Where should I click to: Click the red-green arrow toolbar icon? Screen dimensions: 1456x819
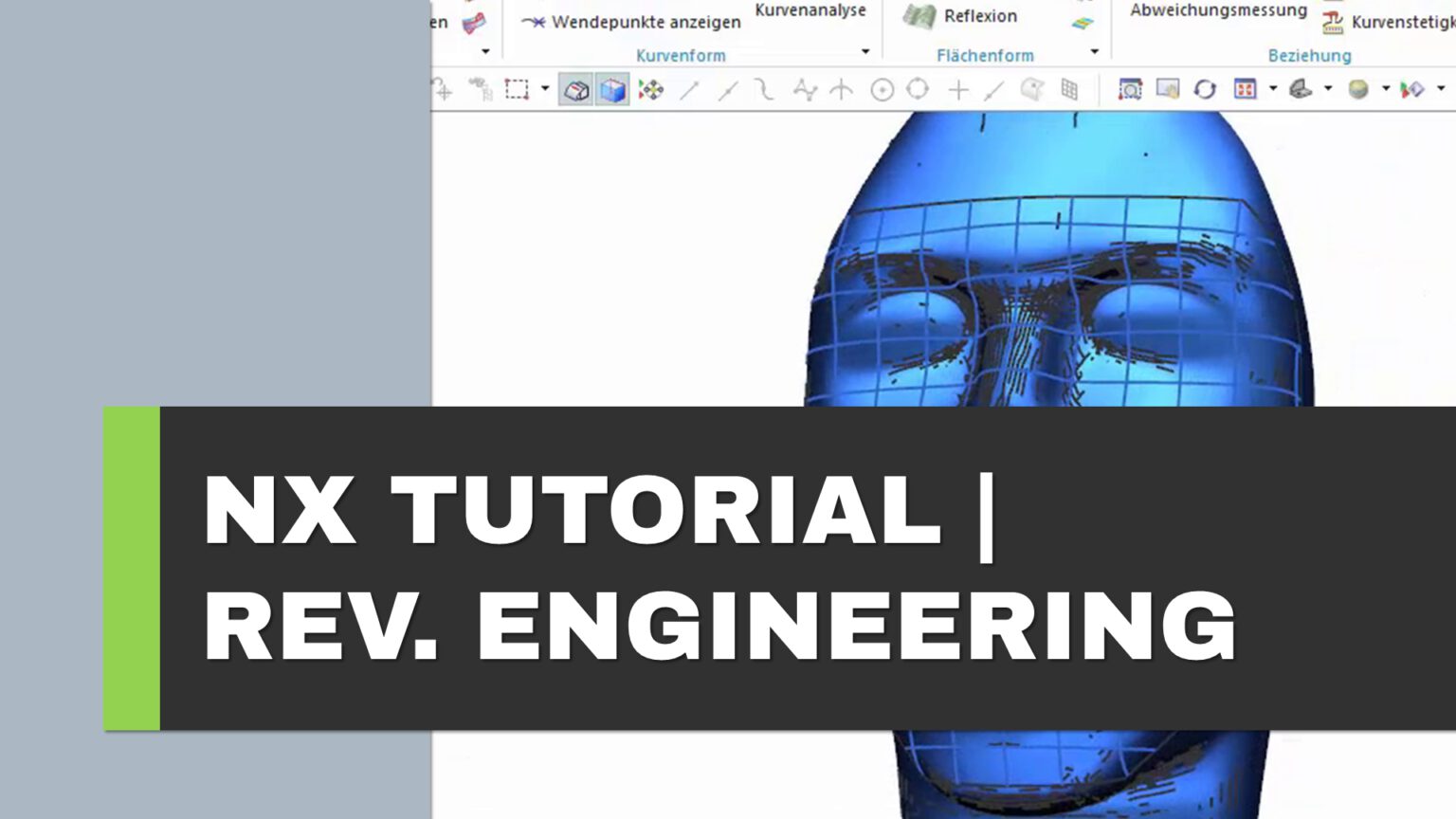[1412, 89]
